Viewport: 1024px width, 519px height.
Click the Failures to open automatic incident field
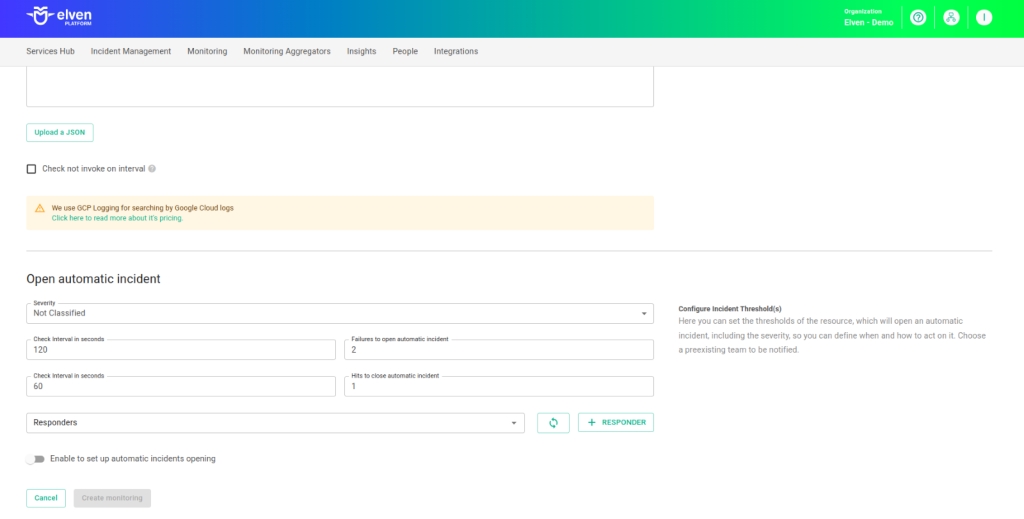point(498,351)
